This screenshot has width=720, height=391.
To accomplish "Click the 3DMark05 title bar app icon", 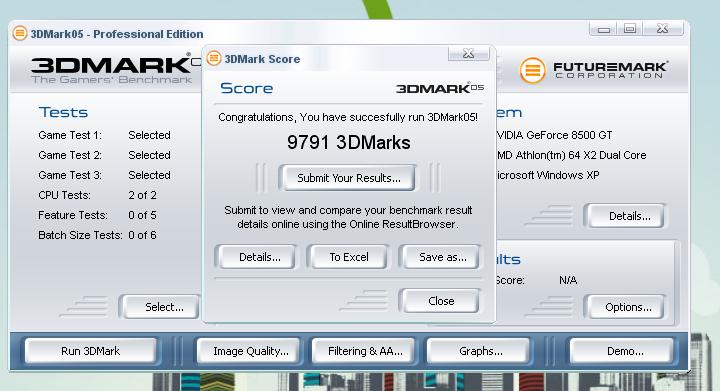I will coord(20,34).
